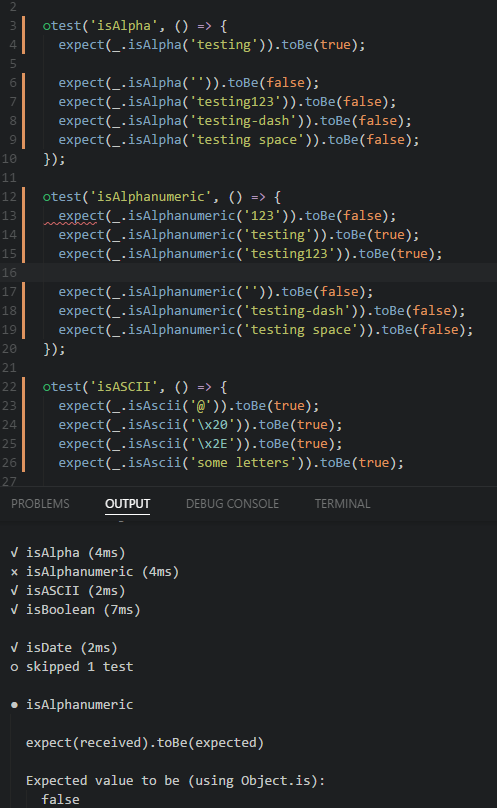Click the isAlphanumeric('testing123') expect line
Image resolution: width=497 pixels, height=808 pixels.
[250, 254]
